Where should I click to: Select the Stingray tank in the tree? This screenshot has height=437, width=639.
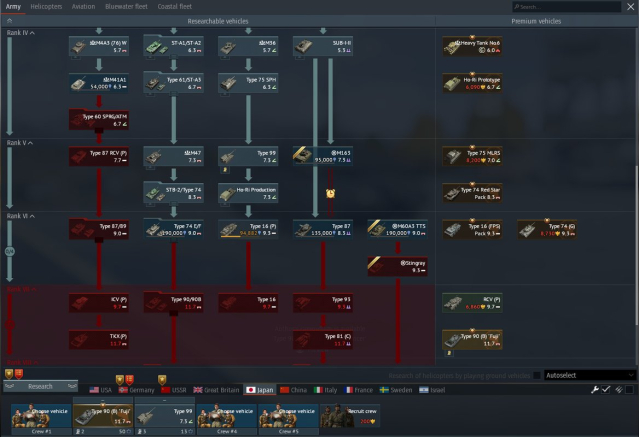(x=395, y=265)
